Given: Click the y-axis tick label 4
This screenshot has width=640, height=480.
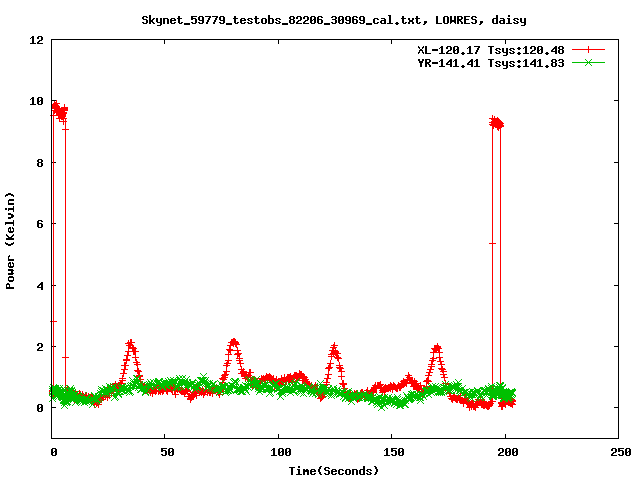Looking at the screenshot, I should tap(40, 286).
